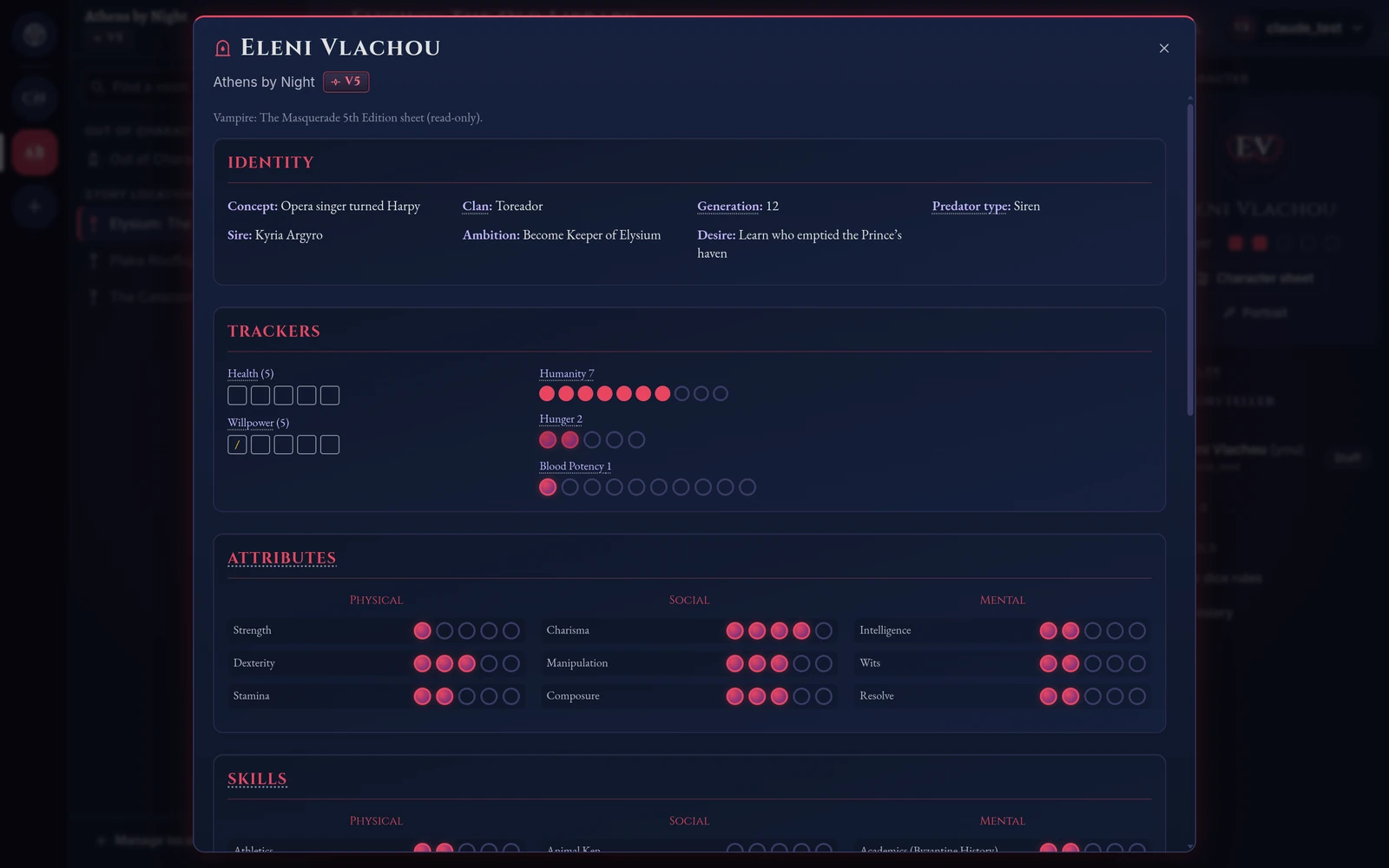The width and height of the screenshot is (1389, 868).
Task: Mark the third Willpower box
Action: pyautogui.click(x=283, y=444)
